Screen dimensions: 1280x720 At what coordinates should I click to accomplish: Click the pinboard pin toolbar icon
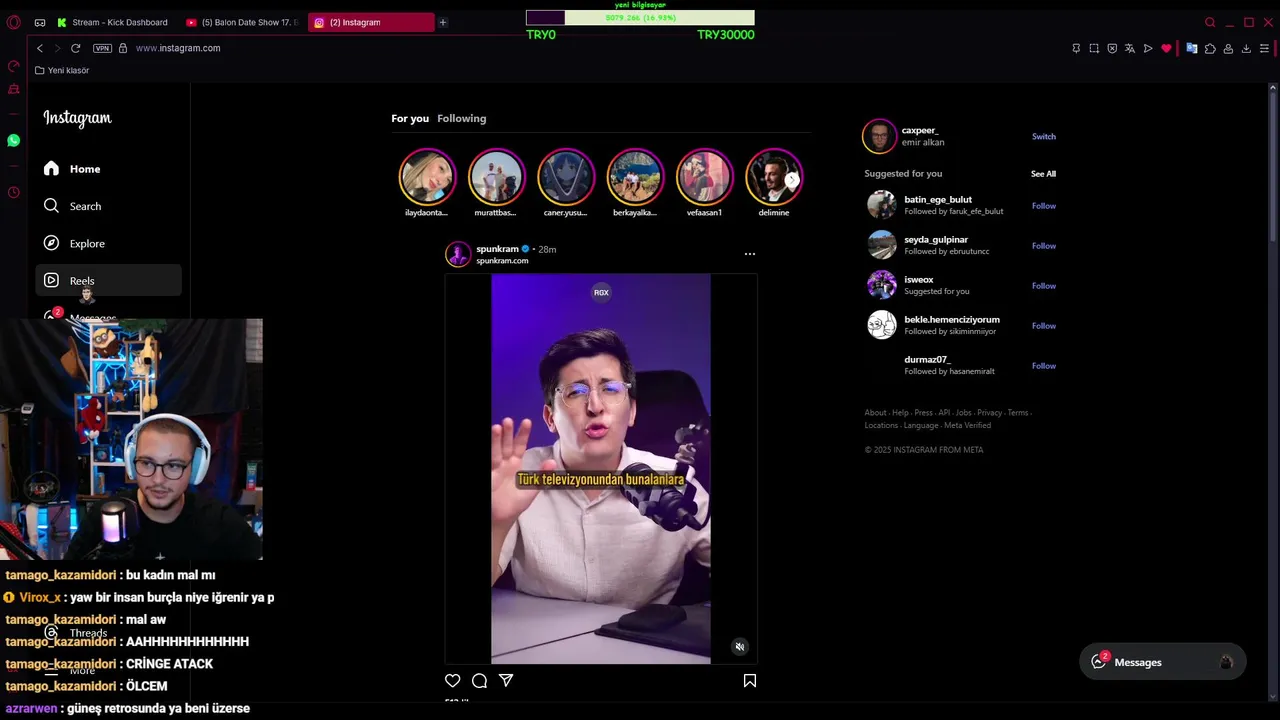pyautogui.click(x=1076, y=48)
